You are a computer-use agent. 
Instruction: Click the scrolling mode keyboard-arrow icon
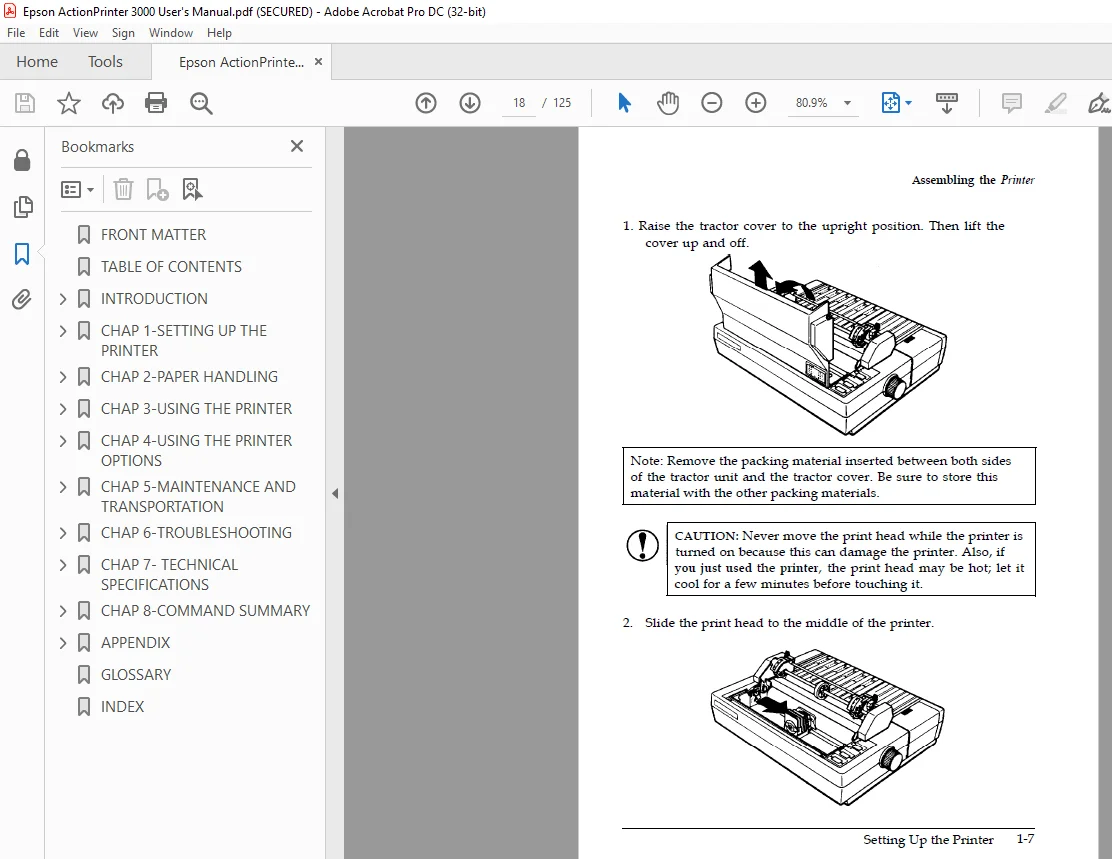pyautogui.click(x=947, y=103)
